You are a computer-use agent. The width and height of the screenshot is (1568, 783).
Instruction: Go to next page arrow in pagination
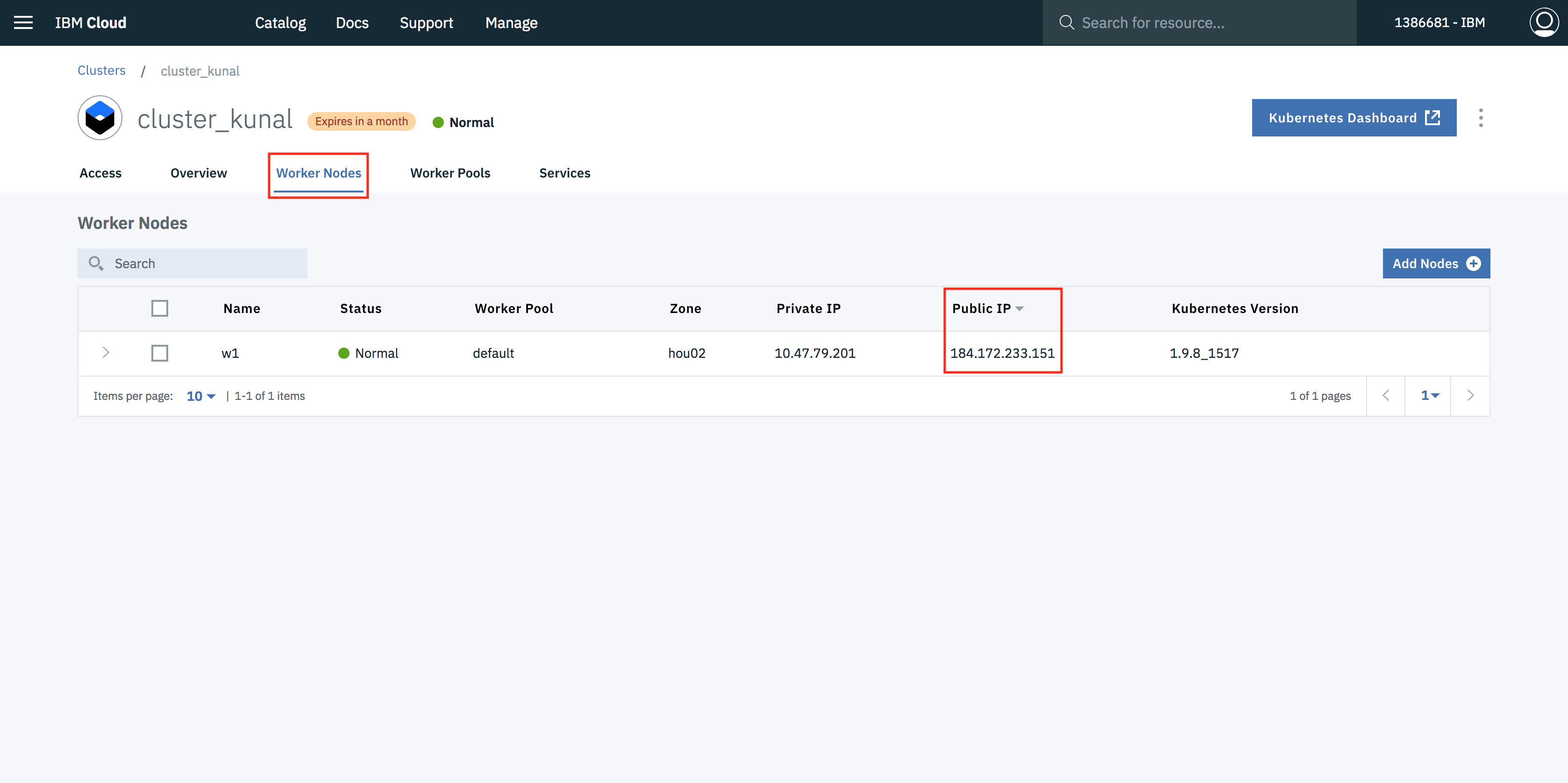click(1470, 396)
